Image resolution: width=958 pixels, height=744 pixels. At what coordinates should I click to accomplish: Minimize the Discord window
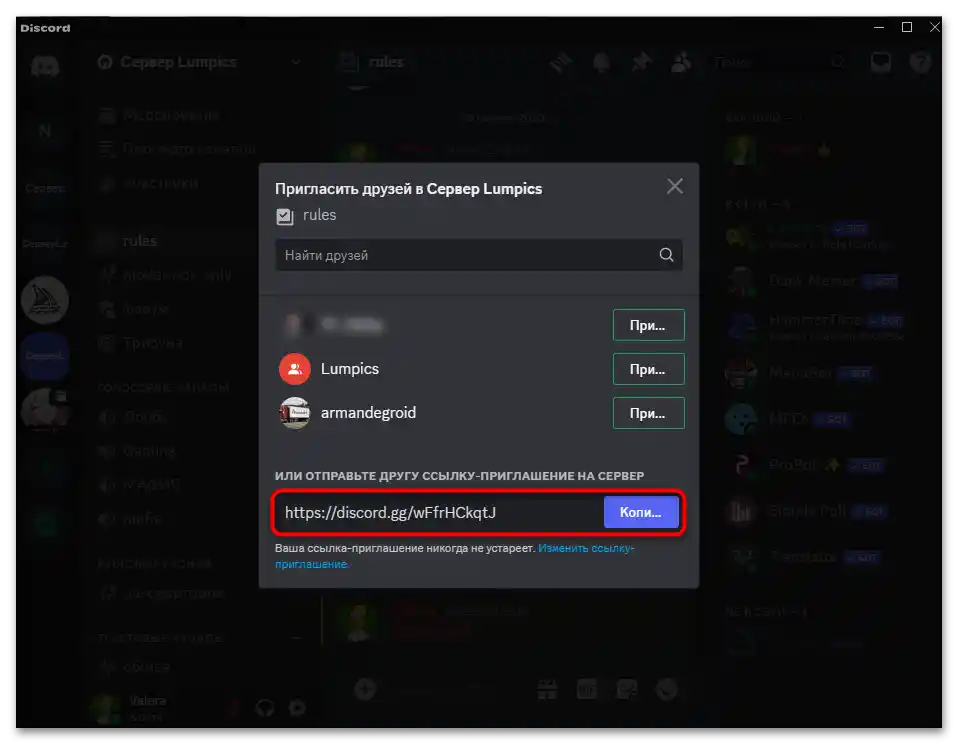tap(879, 27)
